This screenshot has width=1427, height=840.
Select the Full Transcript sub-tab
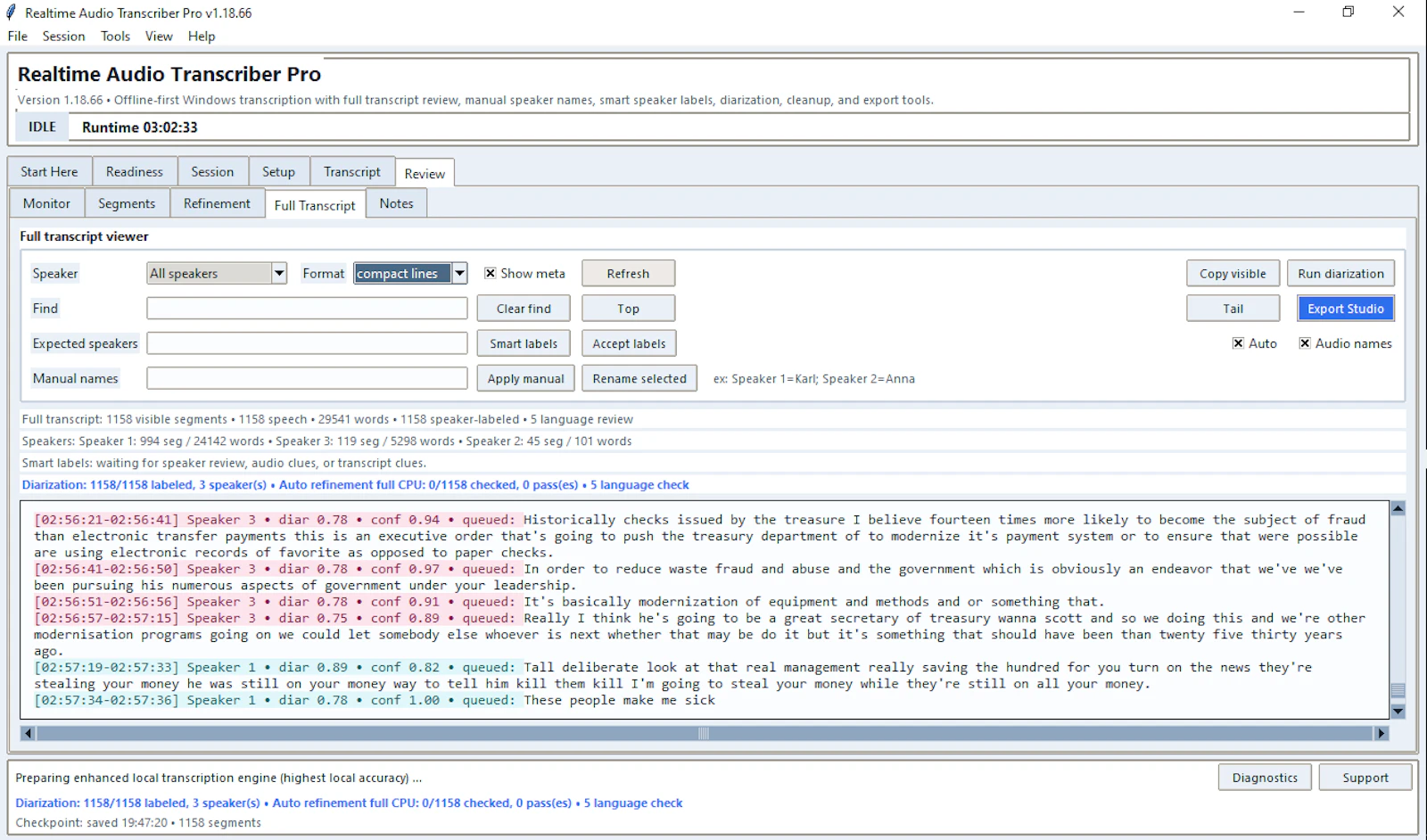315,205
